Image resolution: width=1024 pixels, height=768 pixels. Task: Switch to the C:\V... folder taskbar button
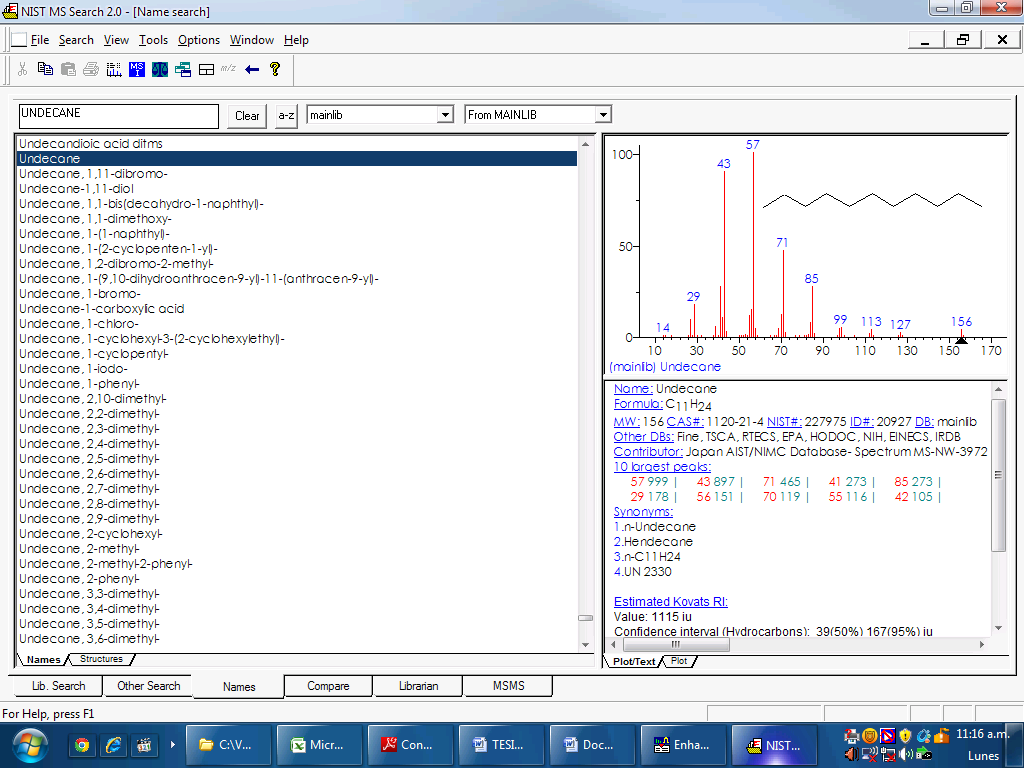228,745
